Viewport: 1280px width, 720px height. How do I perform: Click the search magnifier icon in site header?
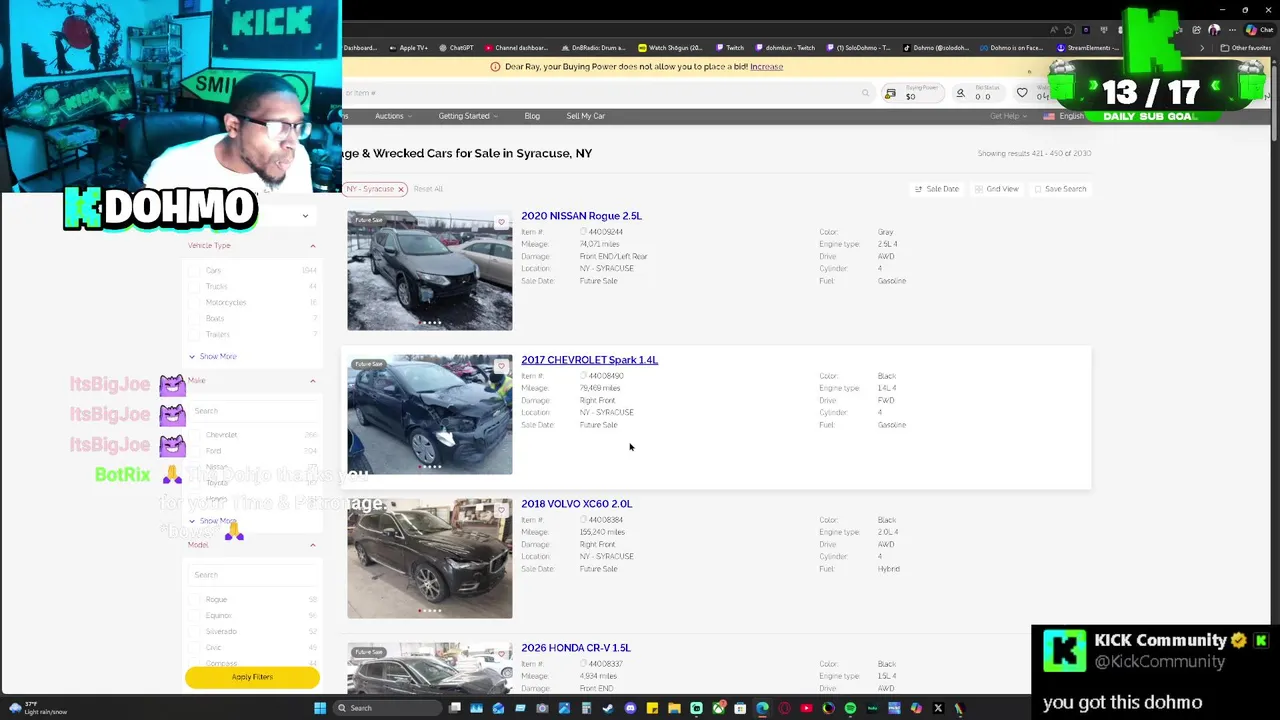pos(865,93)
